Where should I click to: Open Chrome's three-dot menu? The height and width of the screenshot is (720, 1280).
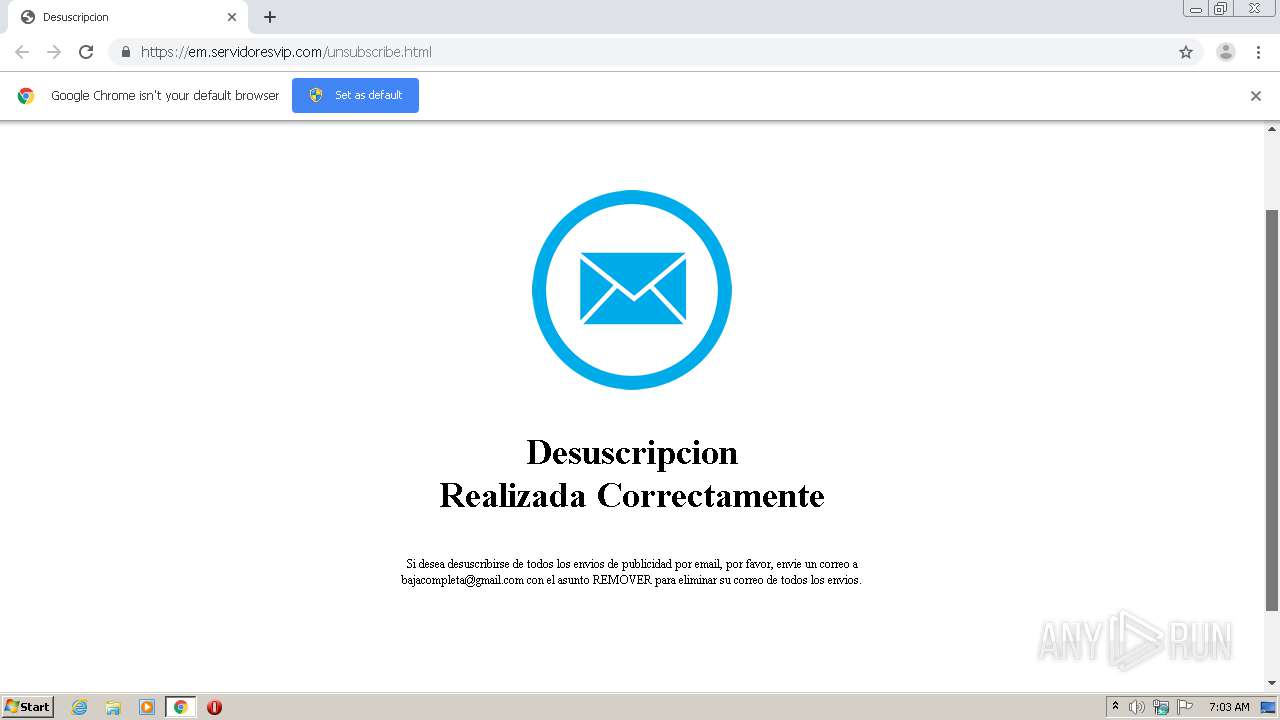(x=1258, y=52)
